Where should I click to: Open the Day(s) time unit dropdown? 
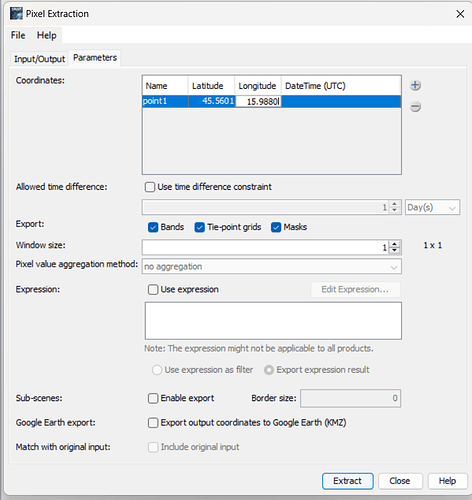(x=432, y=207)
